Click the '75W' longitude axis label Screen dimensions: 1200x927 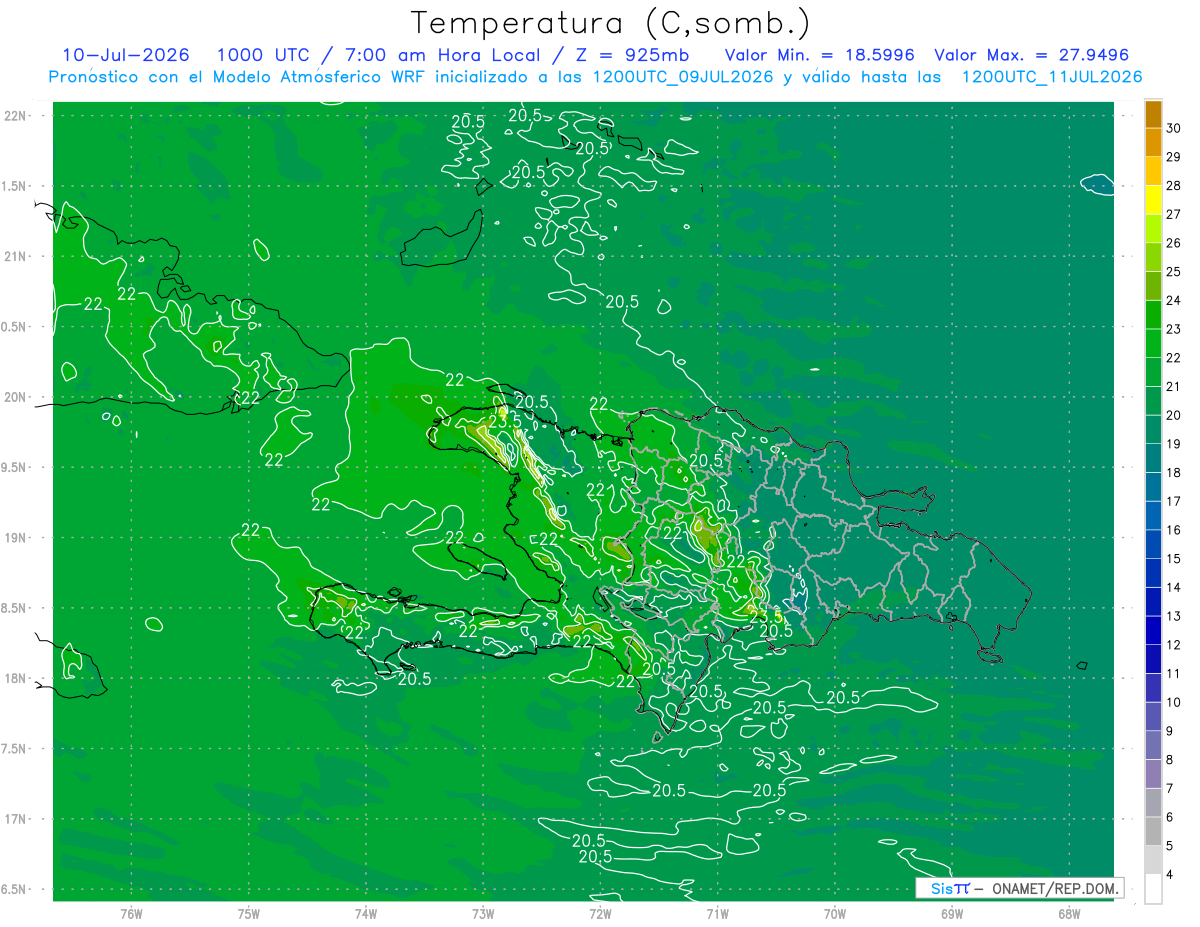pos(249,913)
